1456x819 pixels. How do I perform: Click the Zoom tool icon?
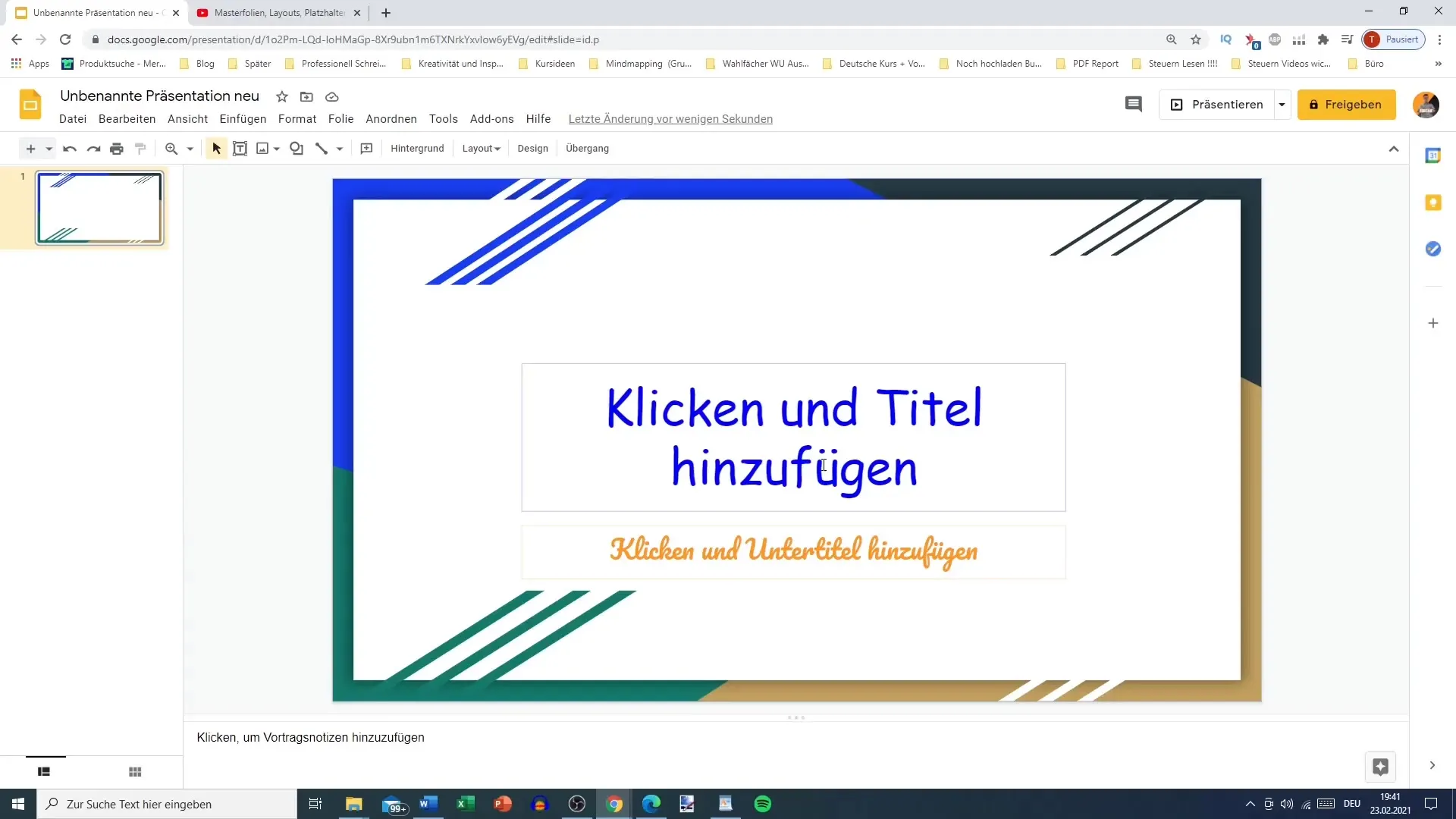(171, 148)
